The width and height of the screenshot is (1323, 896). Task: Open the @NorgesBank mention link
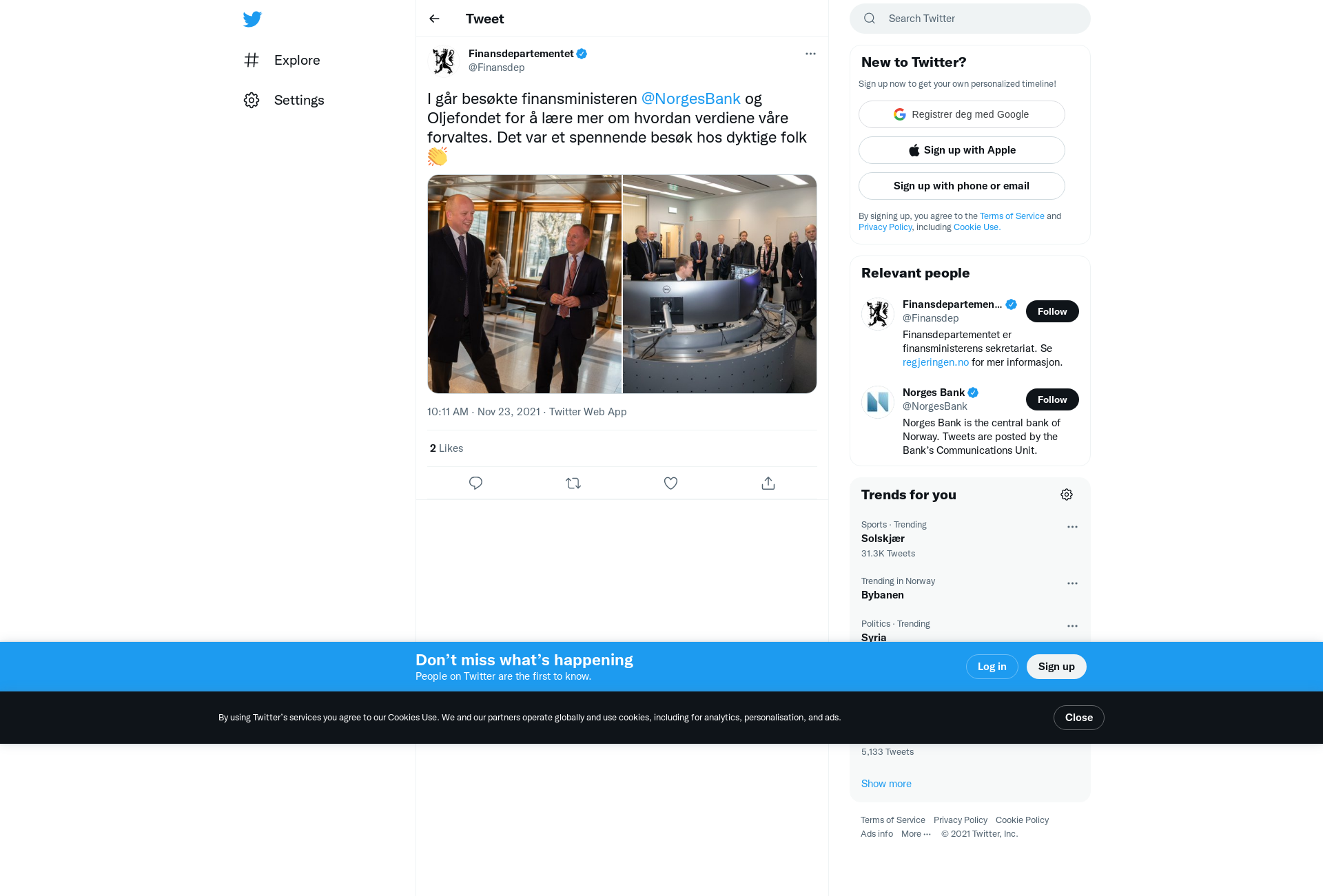coord(690,98)
